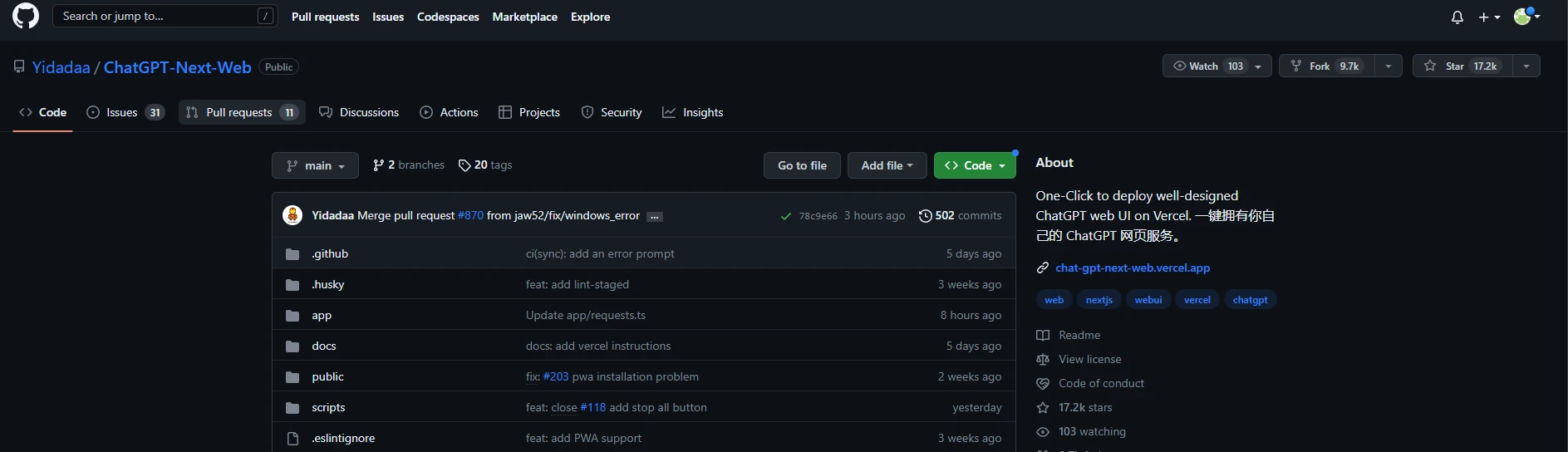Switch to the Discussions tab
This screenshot has height=452, width=1568.
(359, 112)
